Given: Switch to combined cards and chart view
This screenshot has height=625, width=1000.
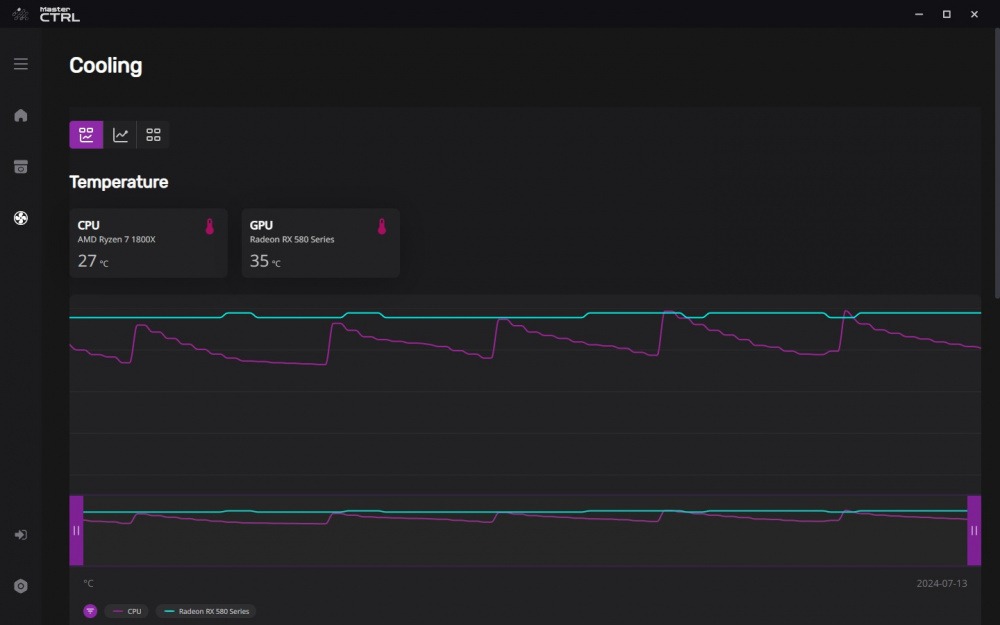Looking at the screenshot, I should (86, 135).
